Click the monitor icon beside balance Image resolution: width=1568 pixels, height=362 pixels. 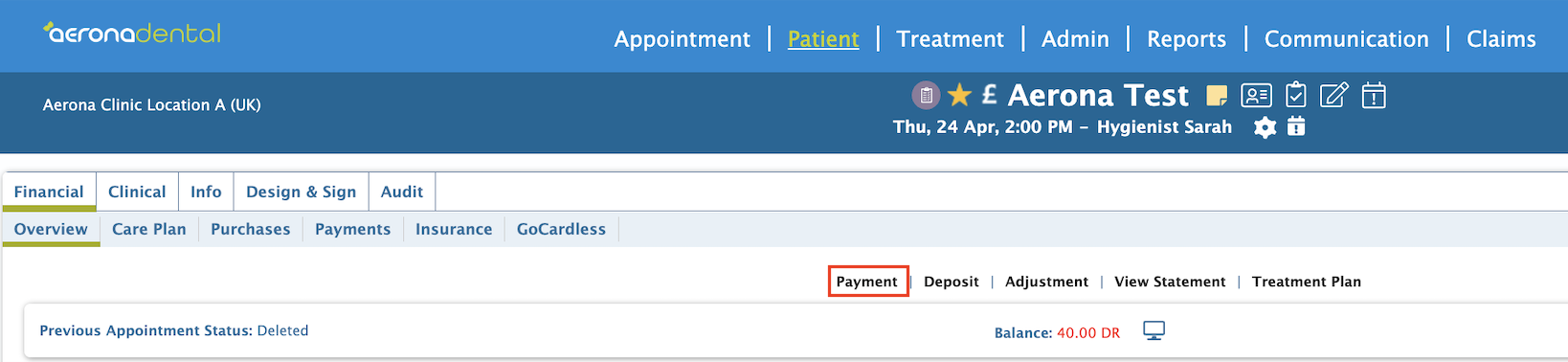[1154, 331]
